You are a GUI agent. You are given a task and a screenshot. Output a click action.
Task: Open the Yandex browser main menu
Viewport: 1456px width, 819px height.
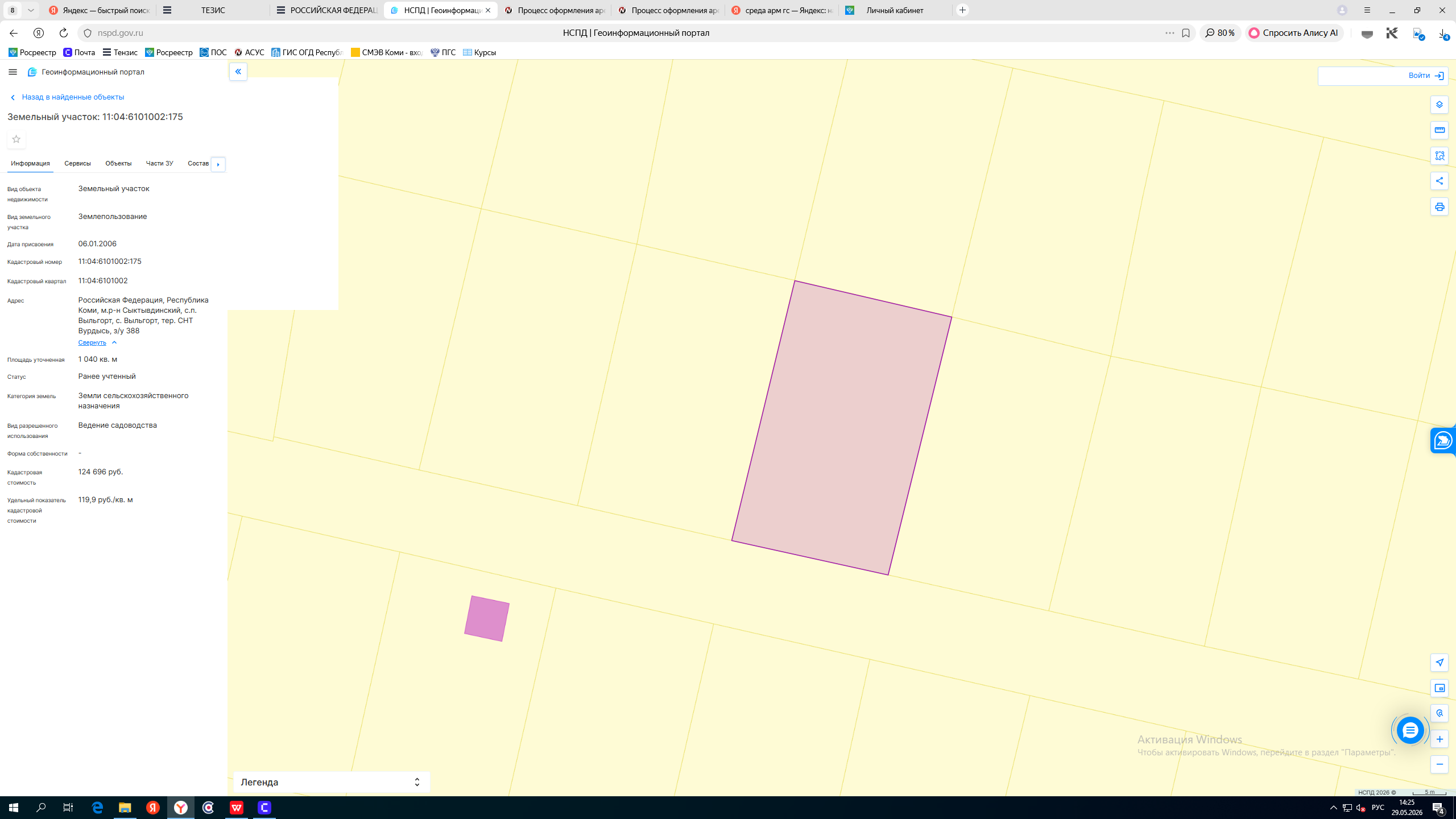(x=1367, y=10)
